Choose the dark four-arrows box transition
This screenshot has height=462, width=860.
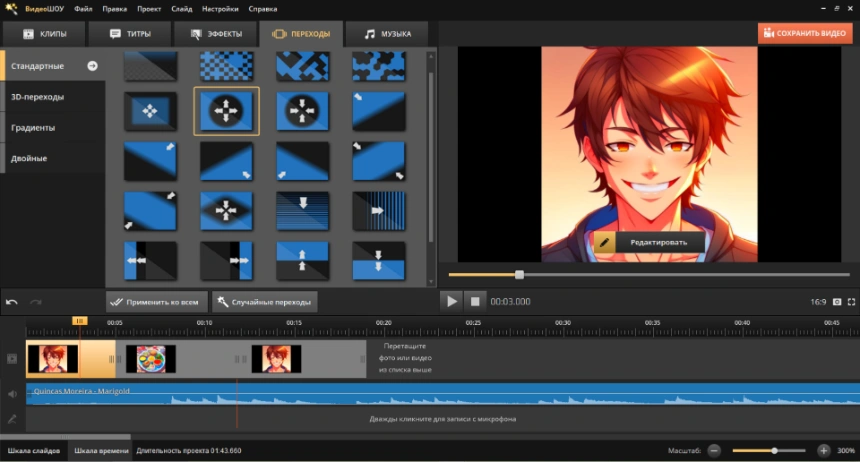click(x=150, y=111)
